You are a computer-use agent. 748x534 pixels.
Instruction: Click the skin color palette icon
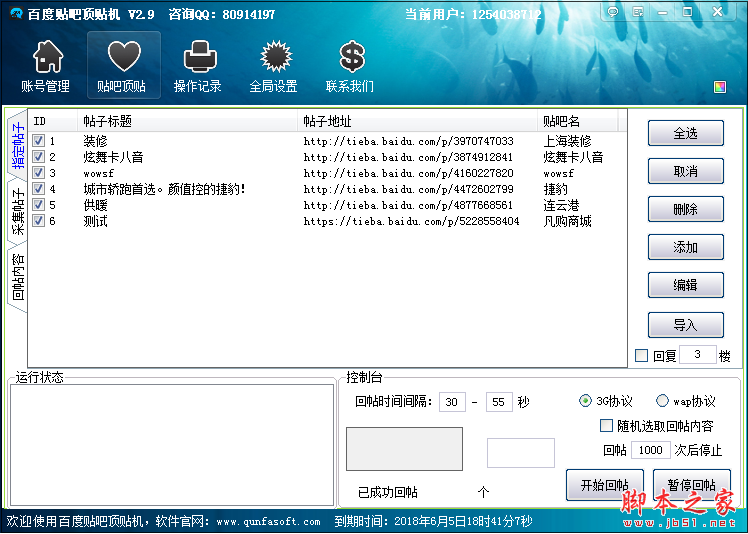point(719,86)
